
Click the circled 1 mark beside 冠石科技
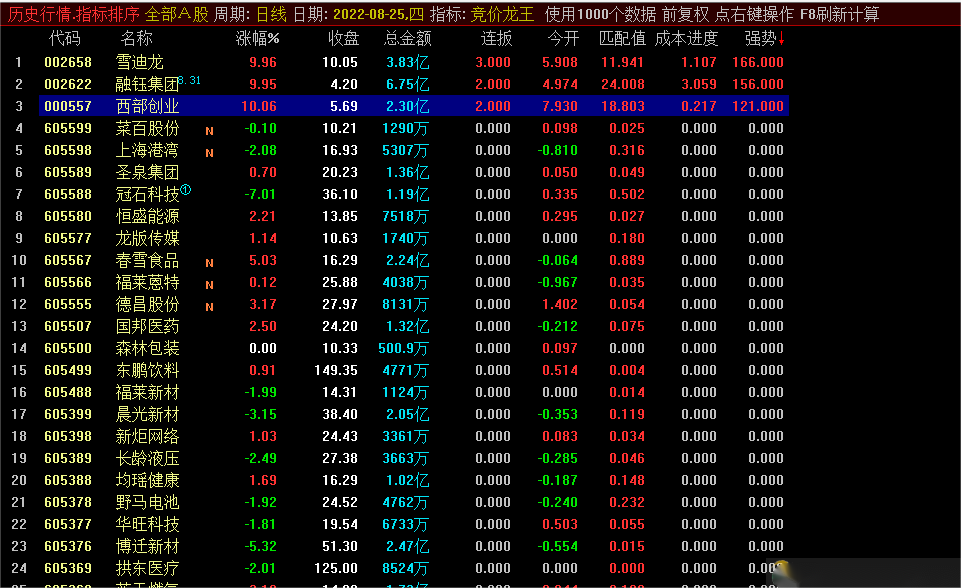click(x=186, y=189)
